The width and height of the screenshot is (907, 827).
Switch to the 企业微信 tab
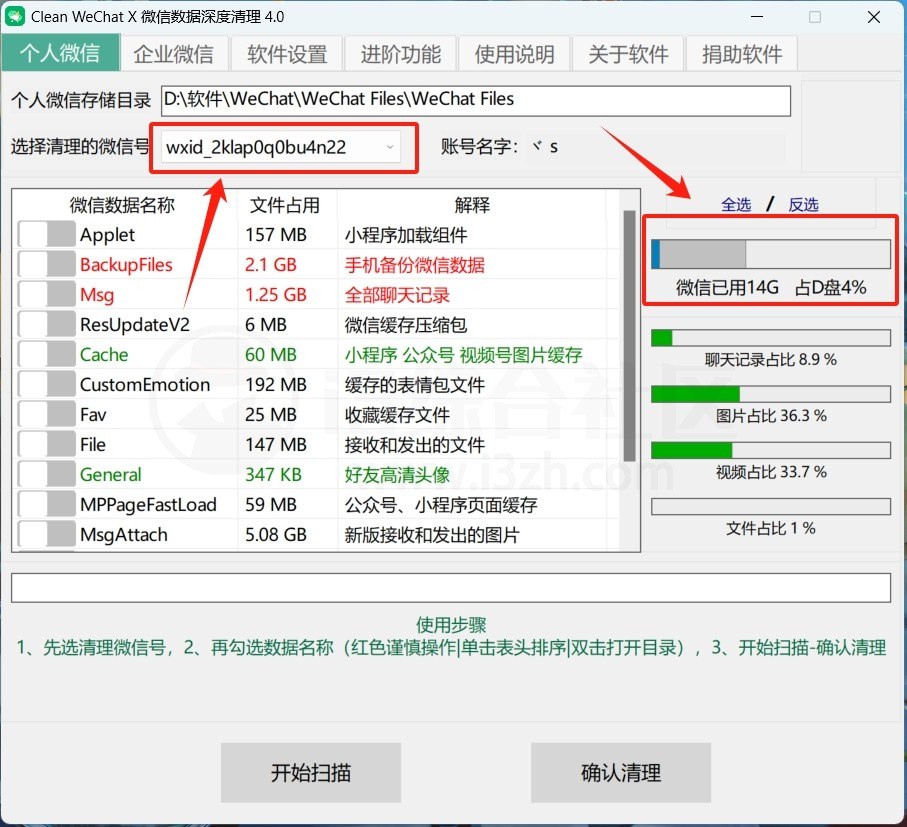(x=174, y=53)
